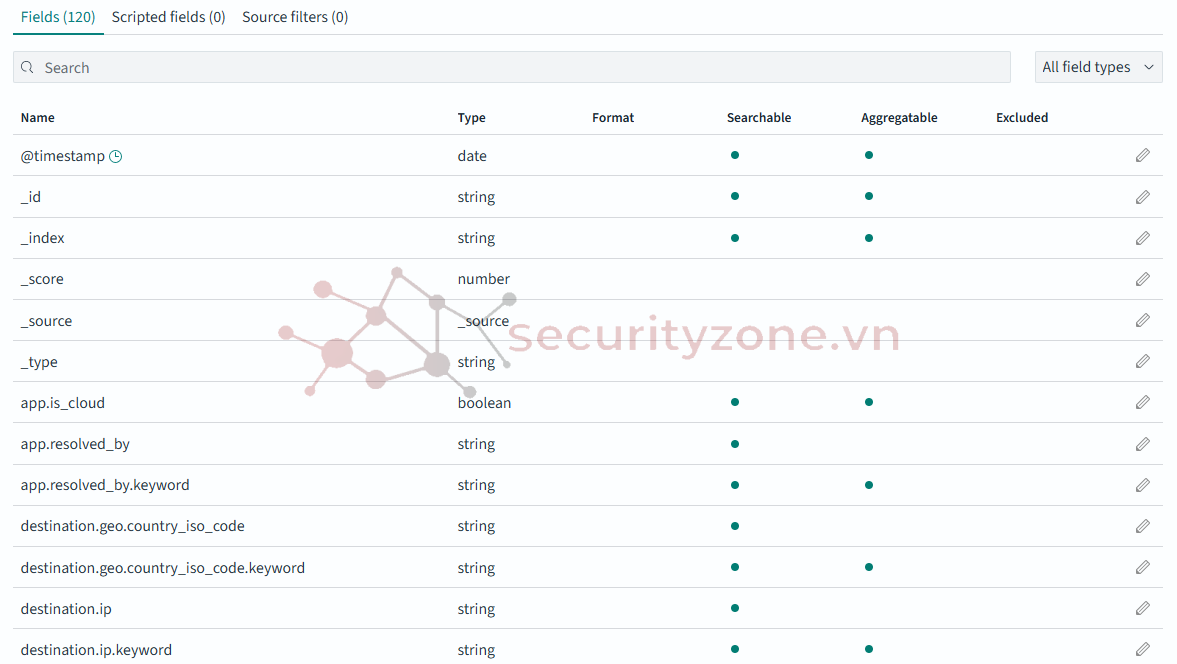Switch to Scripted fields tab

tap(168, 17)
